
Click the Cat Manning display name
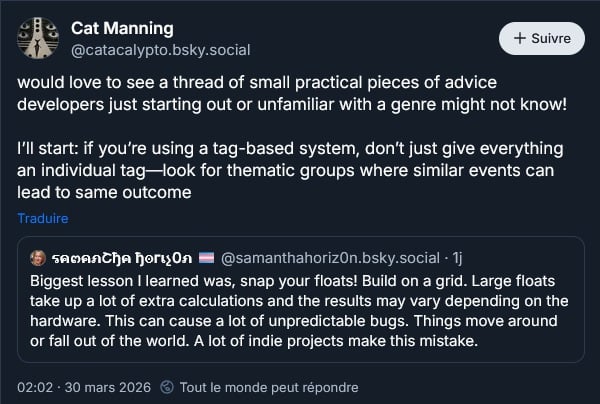tap(122, 28)
